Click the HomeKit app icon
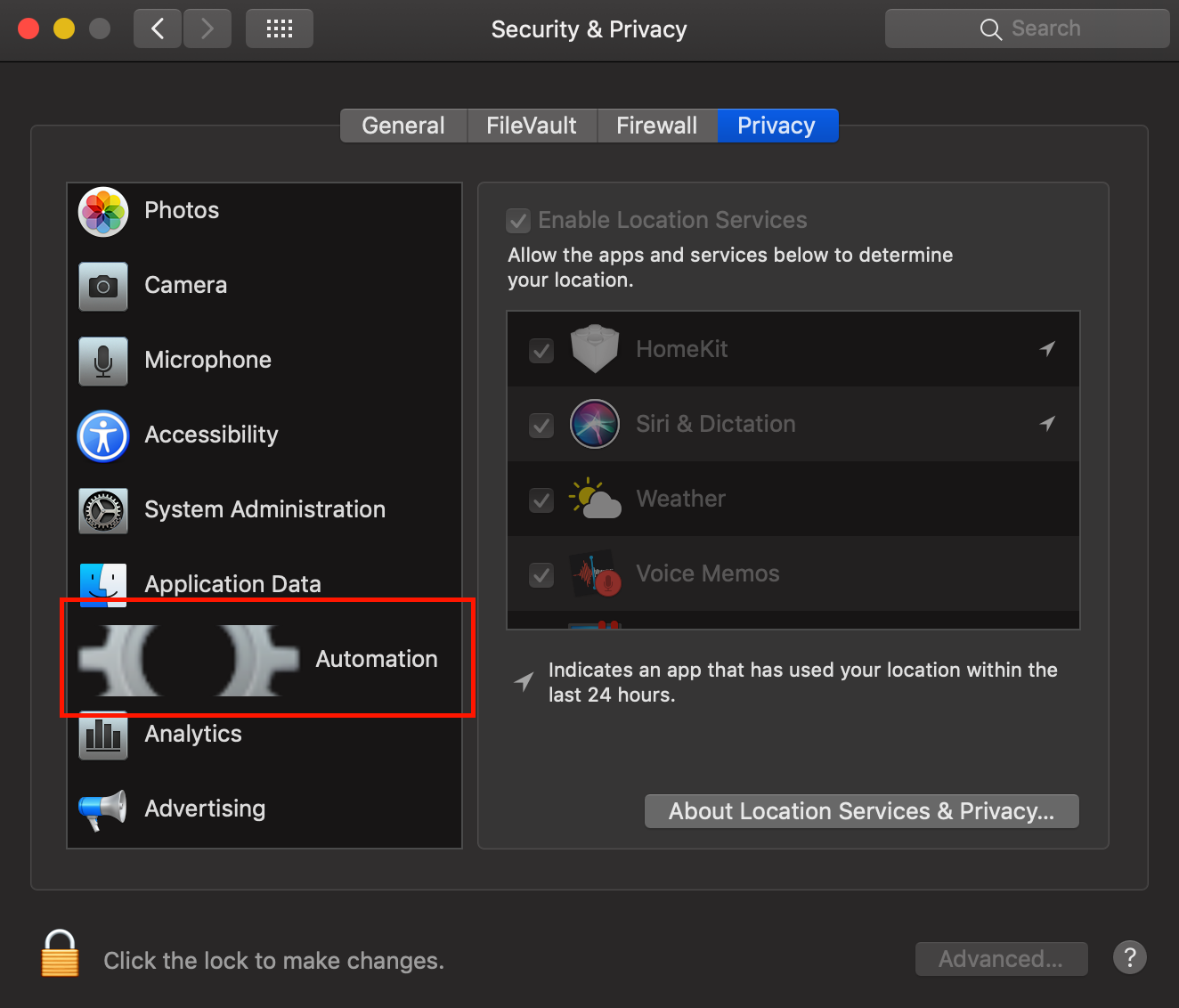Screen dimensions: 1179x1008 [x=595, y=349]
